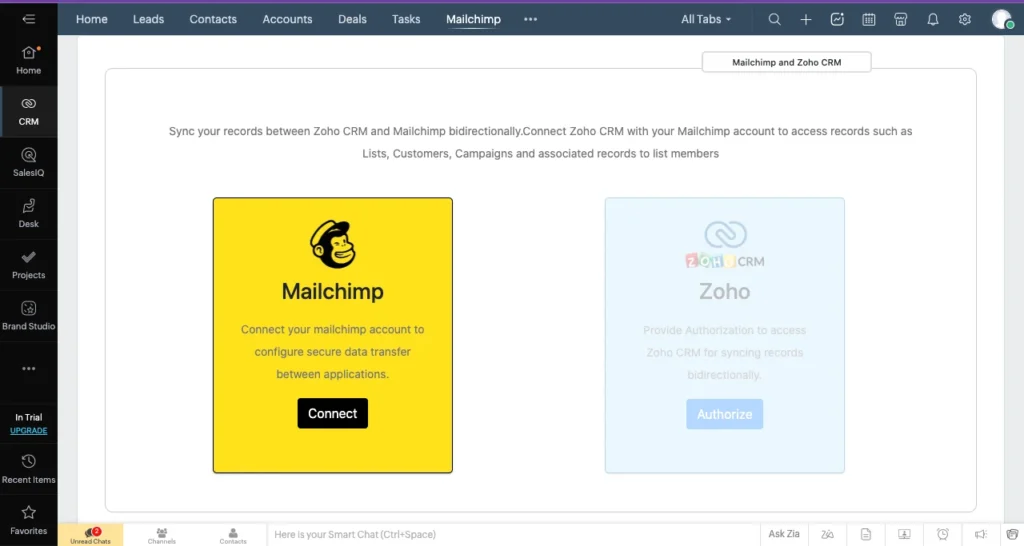Click the UPGRADE link
Screen dimensions: 1024x546
(28, 430)
